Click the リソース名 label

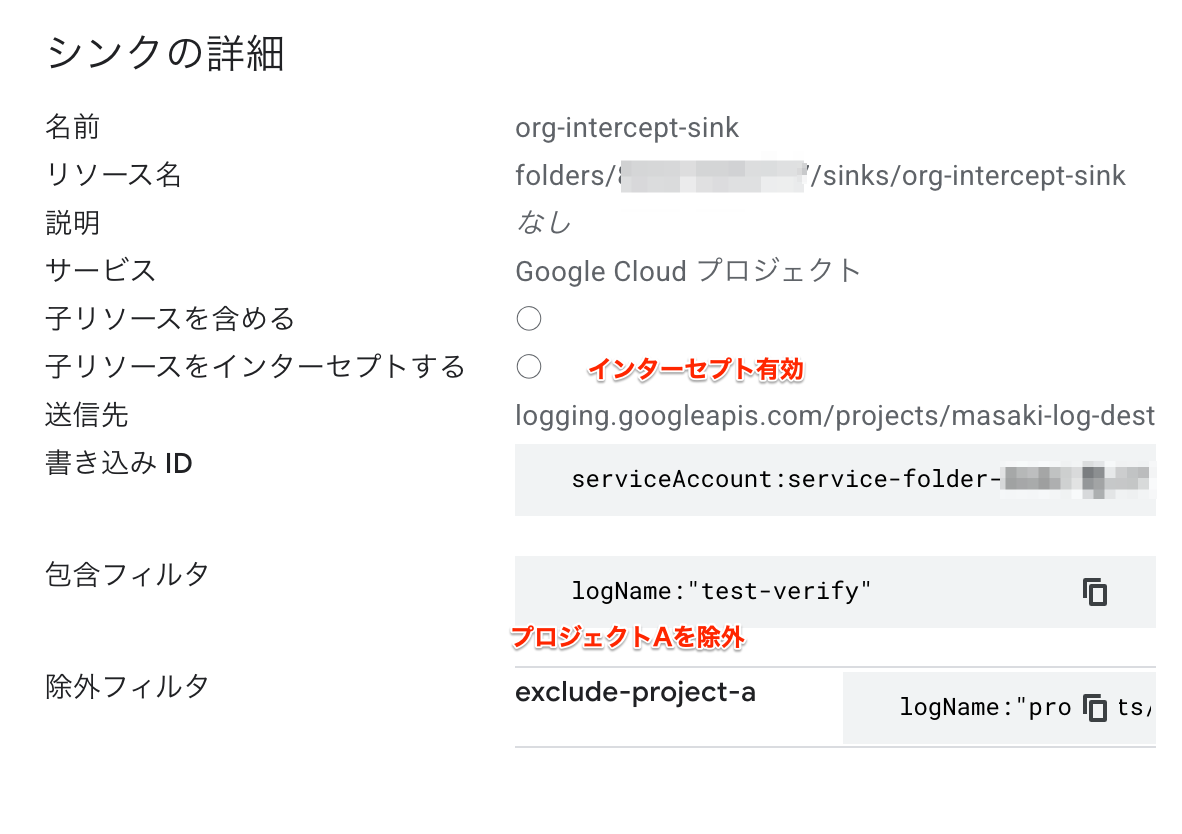pos(113,175)
